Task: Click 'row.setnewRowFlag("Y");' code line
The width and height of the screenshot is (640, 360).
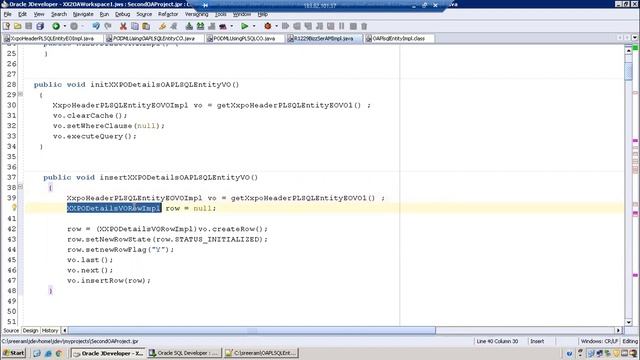Action: [120, 249]
